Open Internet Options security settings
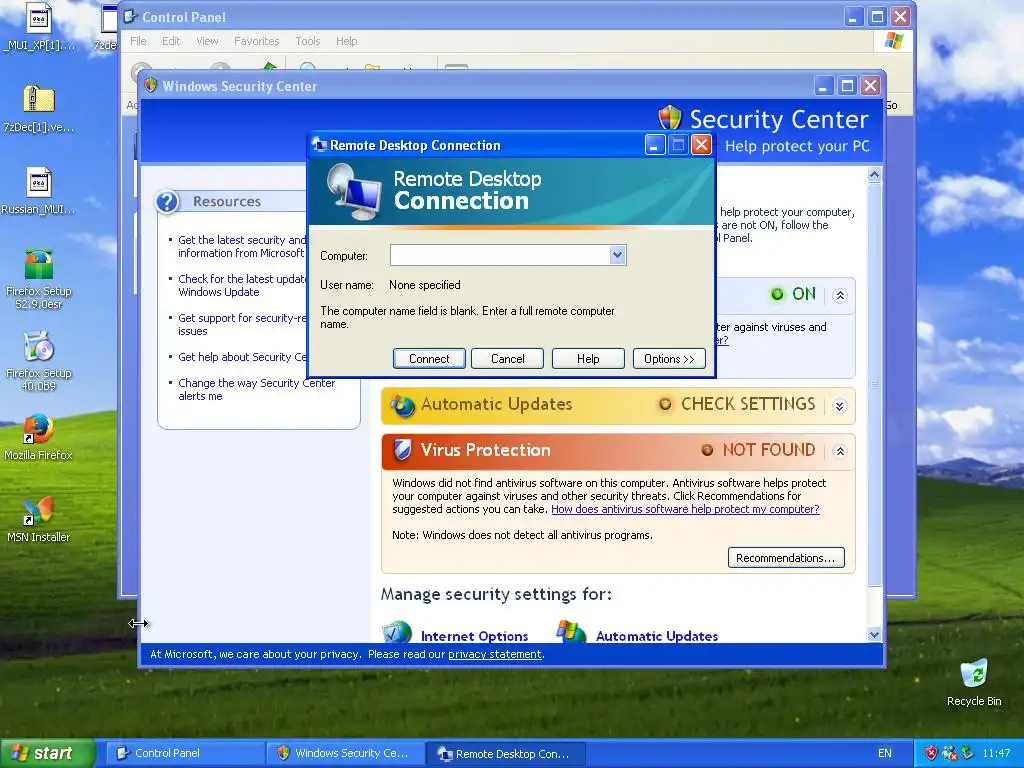 coord(474,636)
